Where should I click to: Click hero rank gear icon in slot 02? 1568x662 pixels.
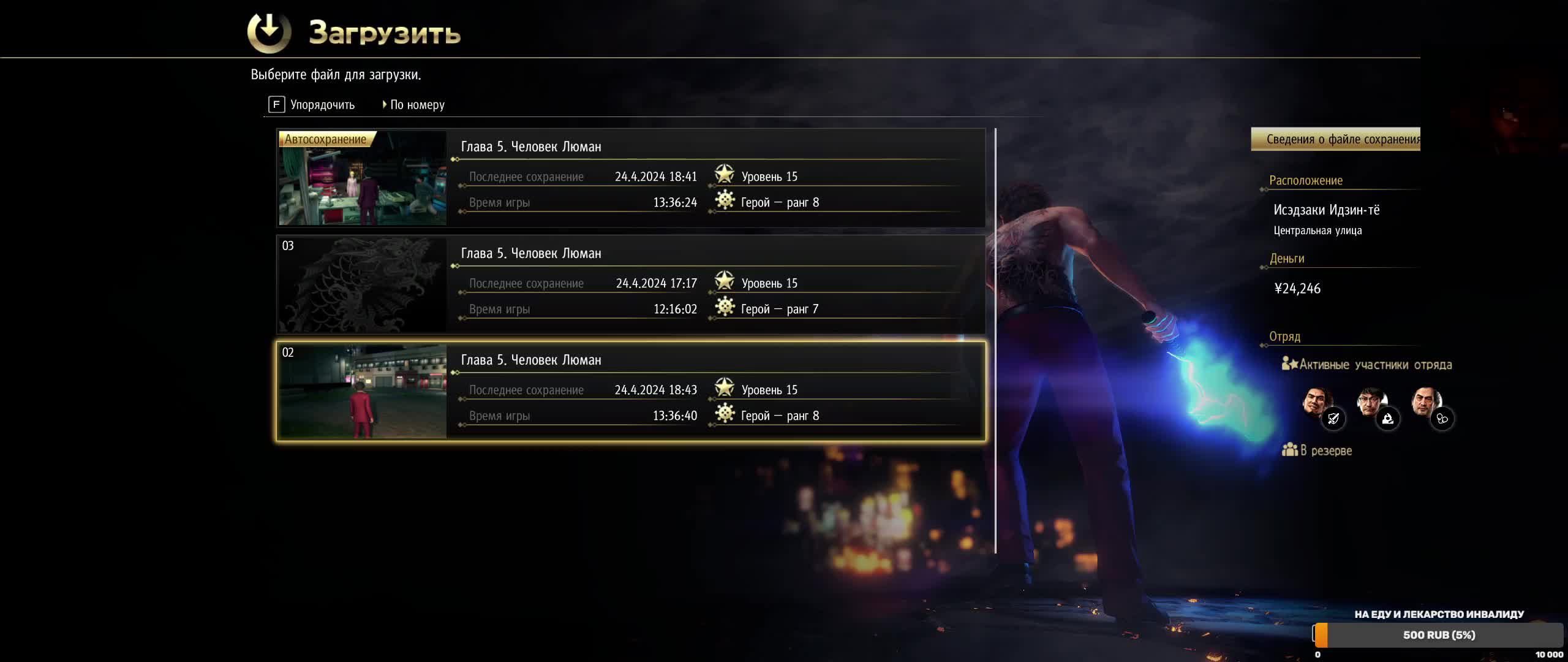point(725,413)
